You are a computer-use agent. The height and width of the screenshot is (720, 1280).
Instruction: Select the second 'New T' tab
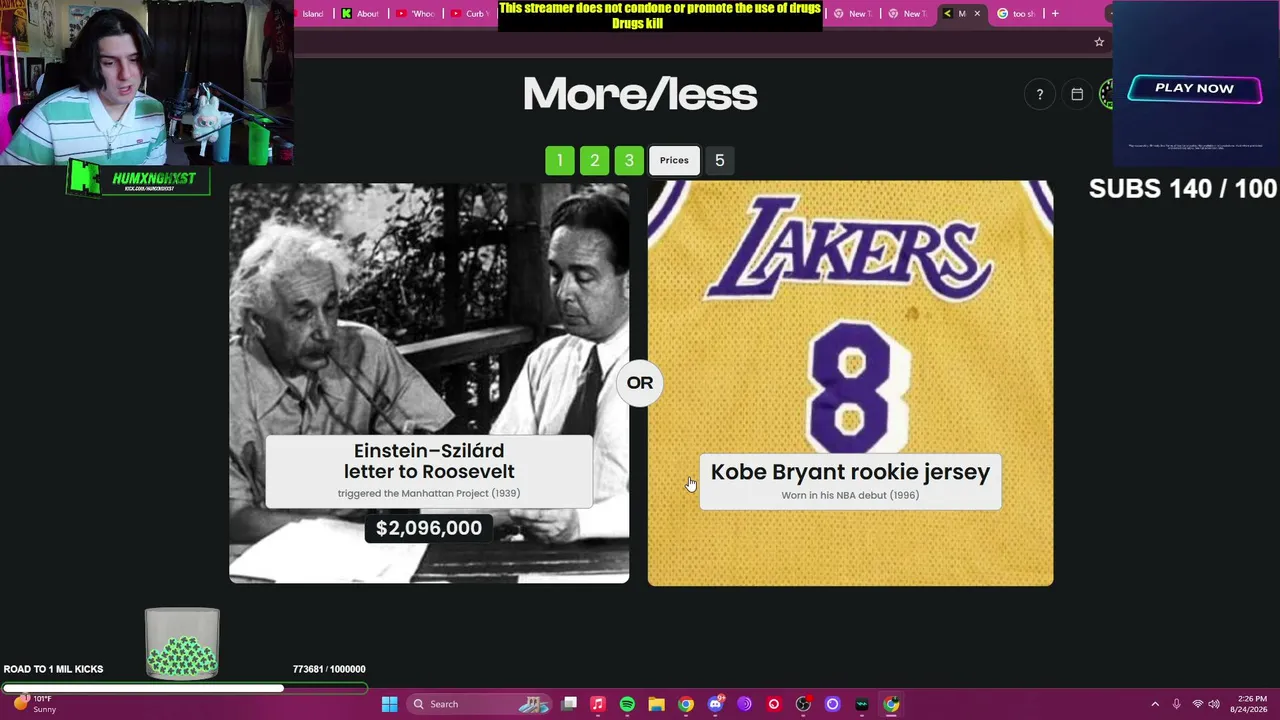click(x=907, y=14)
